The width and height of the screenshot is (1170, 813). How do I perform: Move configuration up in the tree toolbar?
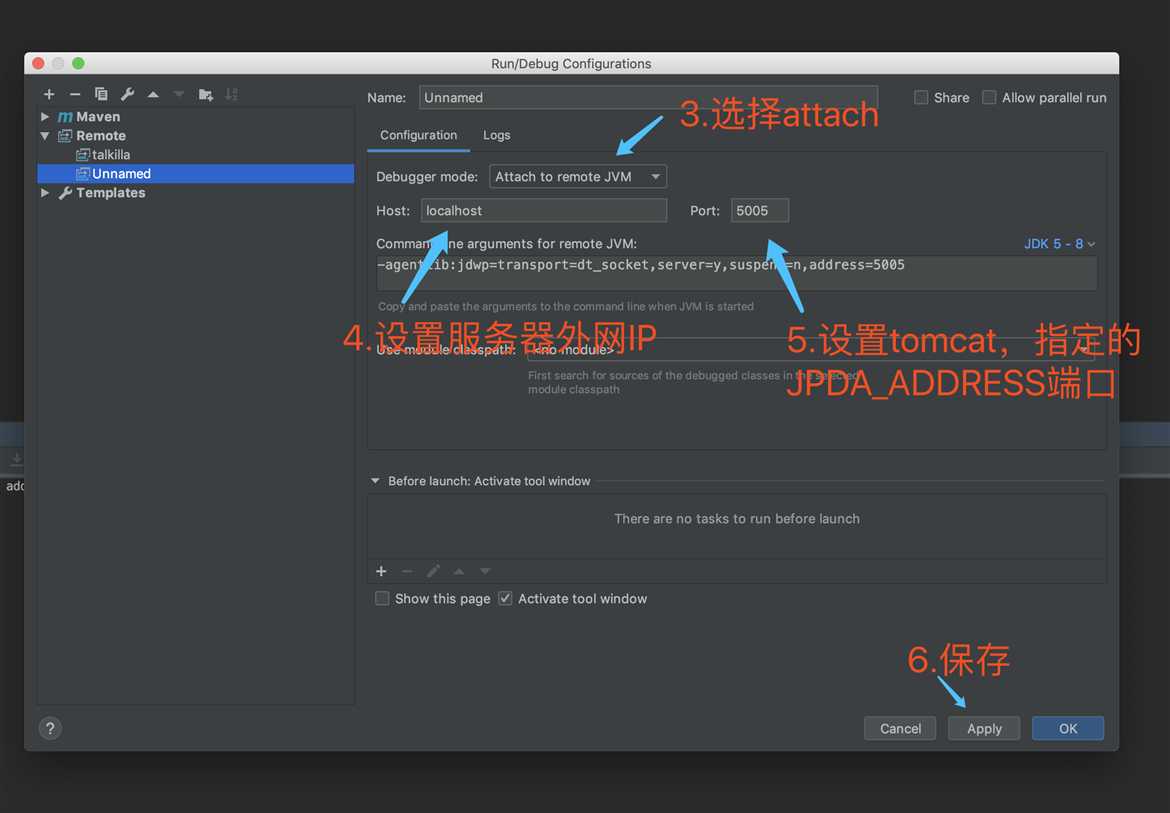pyautogui.click(x=153, y=95)
